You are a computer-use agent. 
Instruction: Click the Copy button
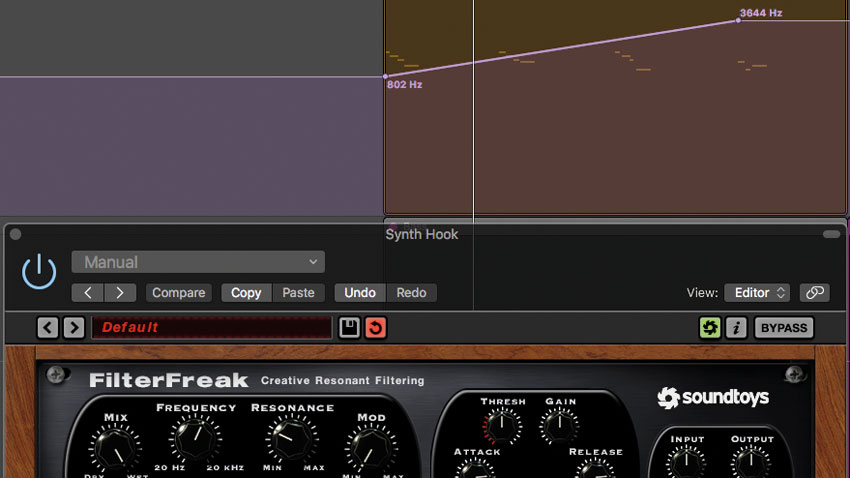pos(246,293)
